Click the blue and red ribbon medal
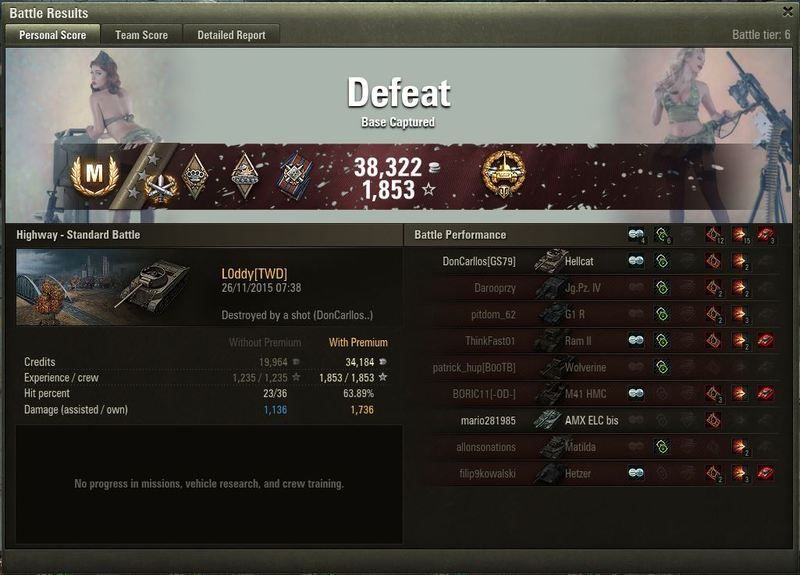Image resolution: width=800 pixels, height=575 pixels. pyautogui.click(x=295, y=176)
